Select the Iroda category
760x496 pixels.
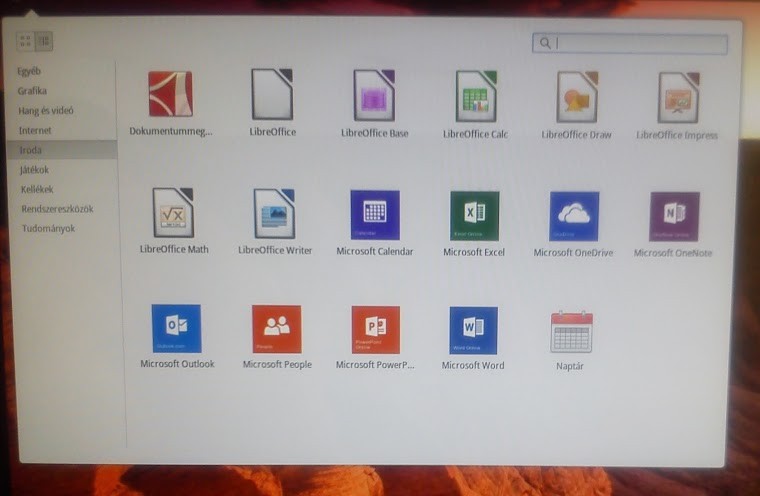[x=62, y=150]
